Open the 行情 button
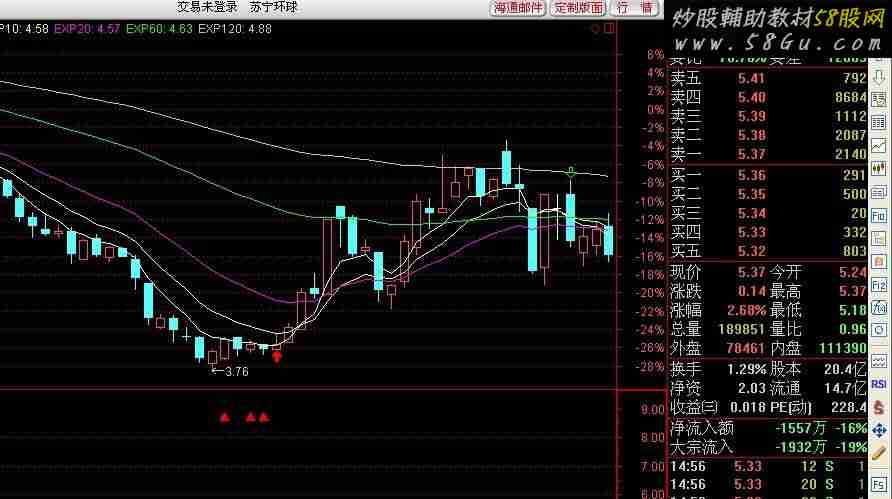This screenshot has width=892, height=499. click(635, 7)
